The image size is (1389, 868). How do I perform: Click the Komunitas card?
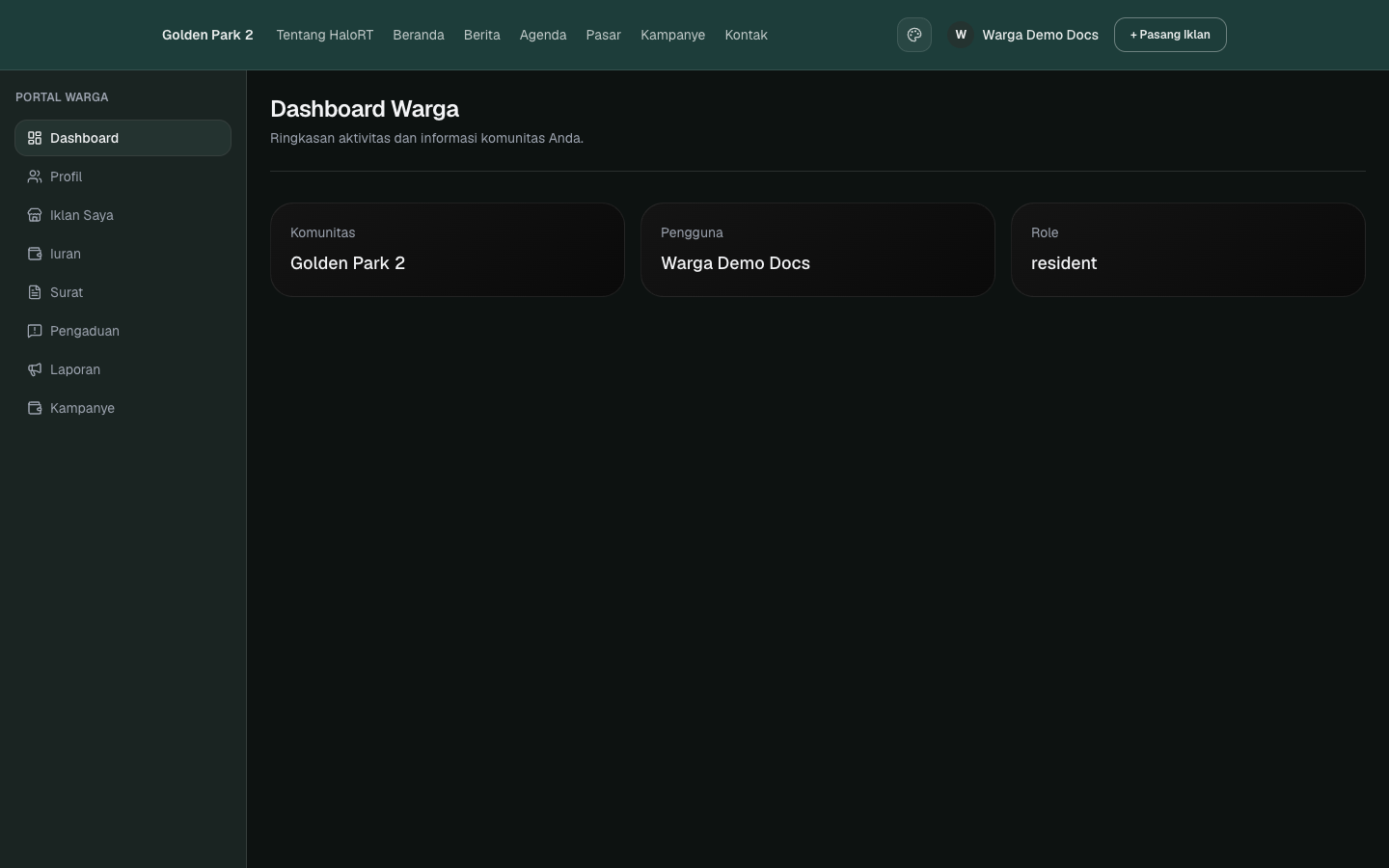click(448, 250)
